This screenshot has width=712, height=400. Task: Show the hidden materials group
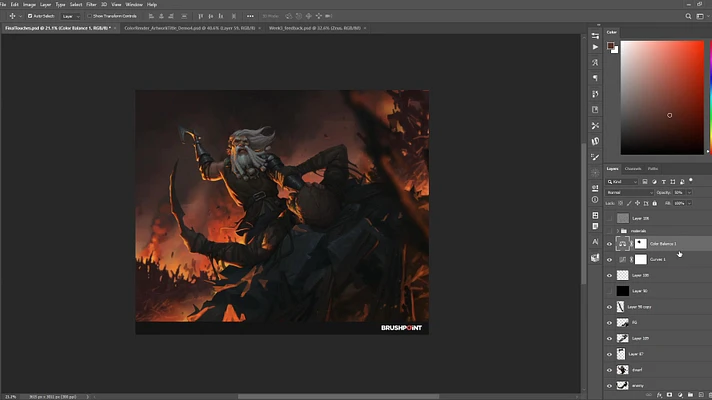click(609, 231)
